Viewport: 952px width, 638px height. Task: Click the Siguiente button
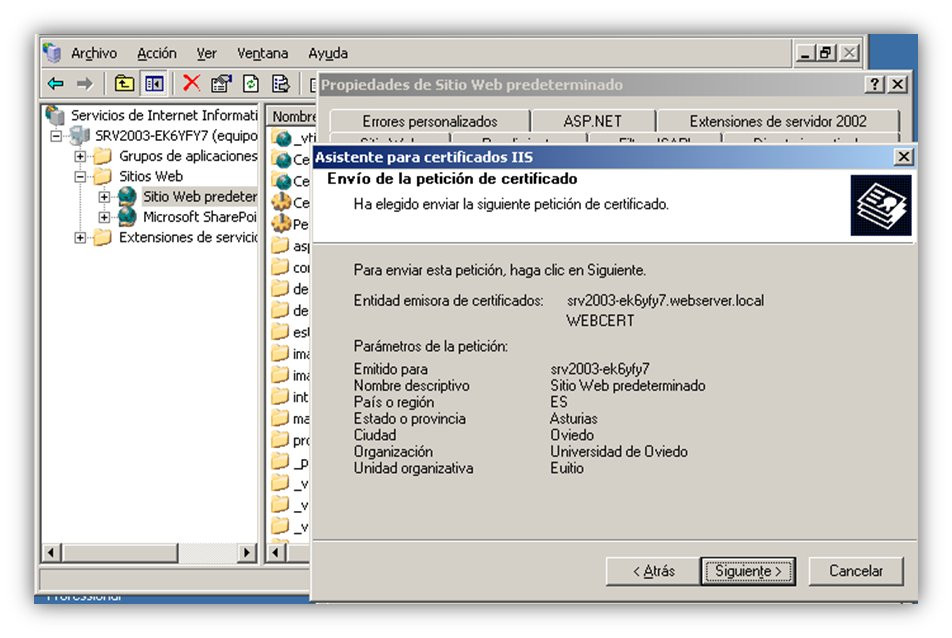(x=748, y=571)
